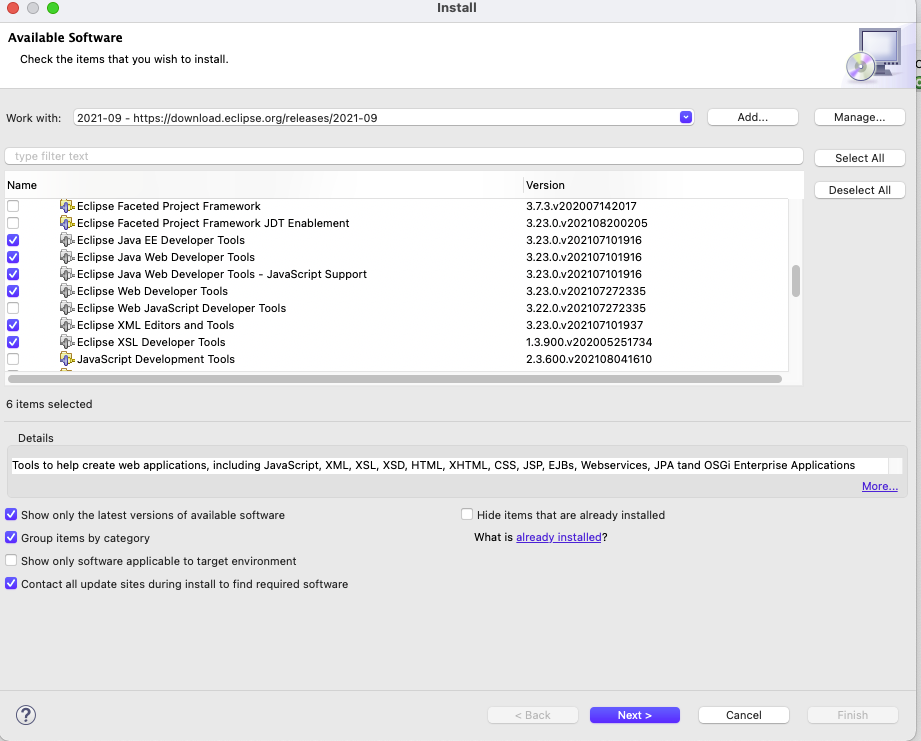Uncheck Eclipse XSL Developer Tools checkbox
The image size is (921, 741).
coord(13,342)
